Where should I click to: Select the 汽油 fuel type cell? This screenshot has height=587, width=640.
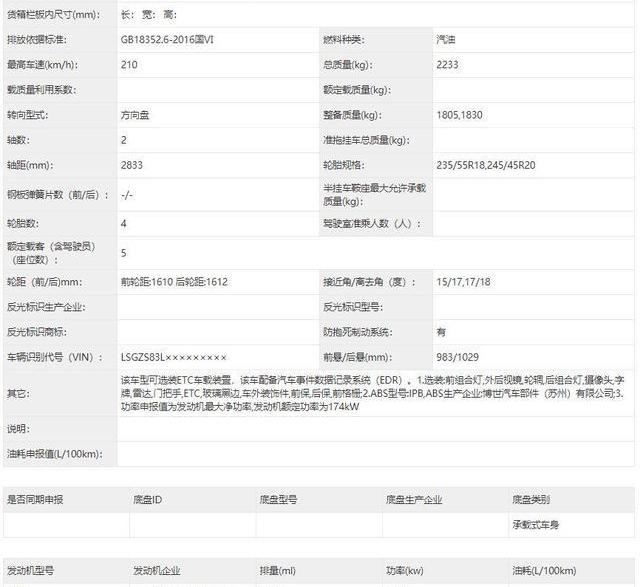(x=448, y=40)
